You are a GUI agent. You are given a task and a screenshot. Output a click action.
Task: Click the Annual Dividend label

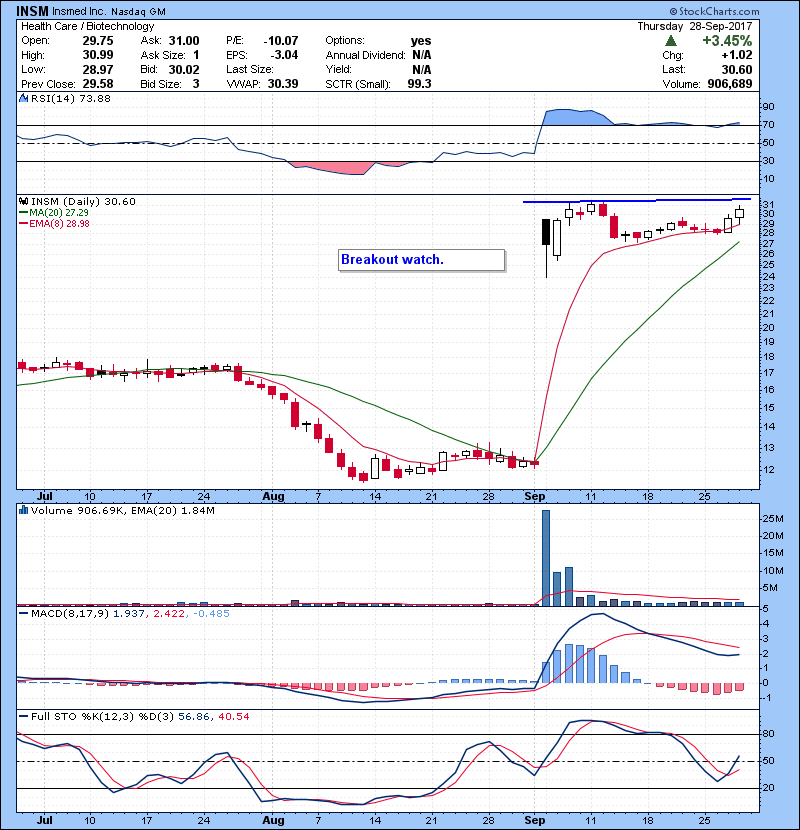point(365,55)
